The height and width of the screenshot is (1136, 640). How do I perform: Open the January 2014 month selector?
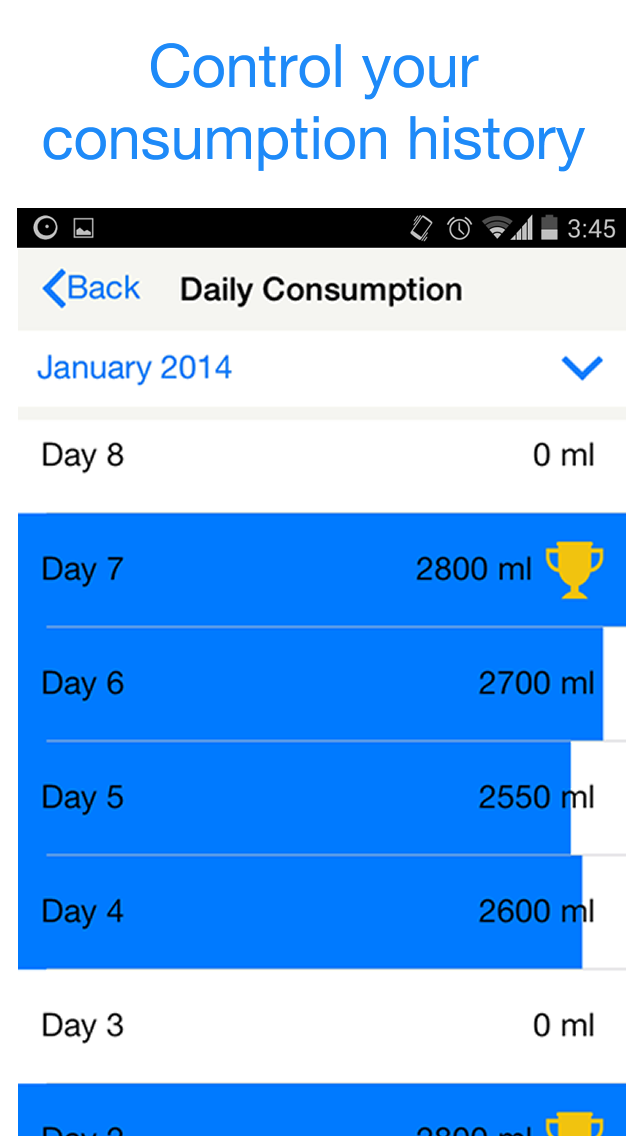coord(135,368)
